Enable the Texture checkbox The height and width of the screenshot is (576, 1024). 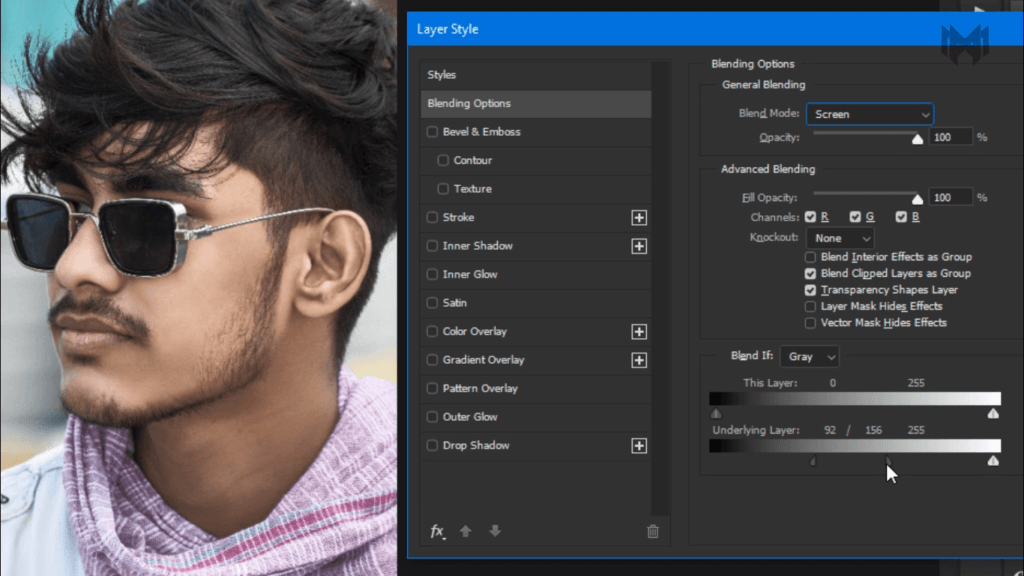443,189
